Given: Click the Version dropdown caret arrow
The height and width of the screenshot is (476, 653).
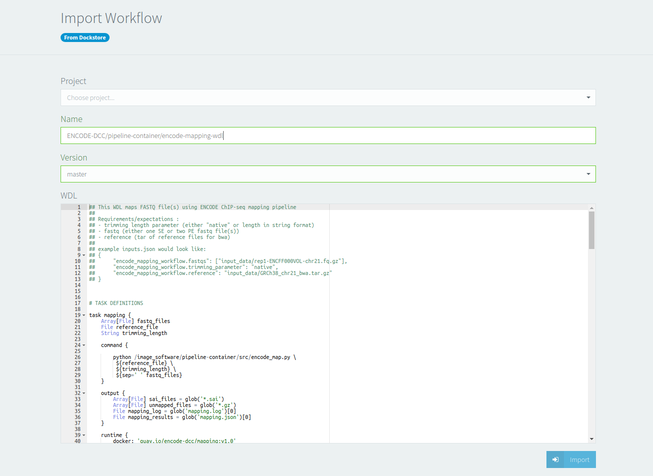Looking at the screenshot, I should pyautogui.click(x=588, y=174).
